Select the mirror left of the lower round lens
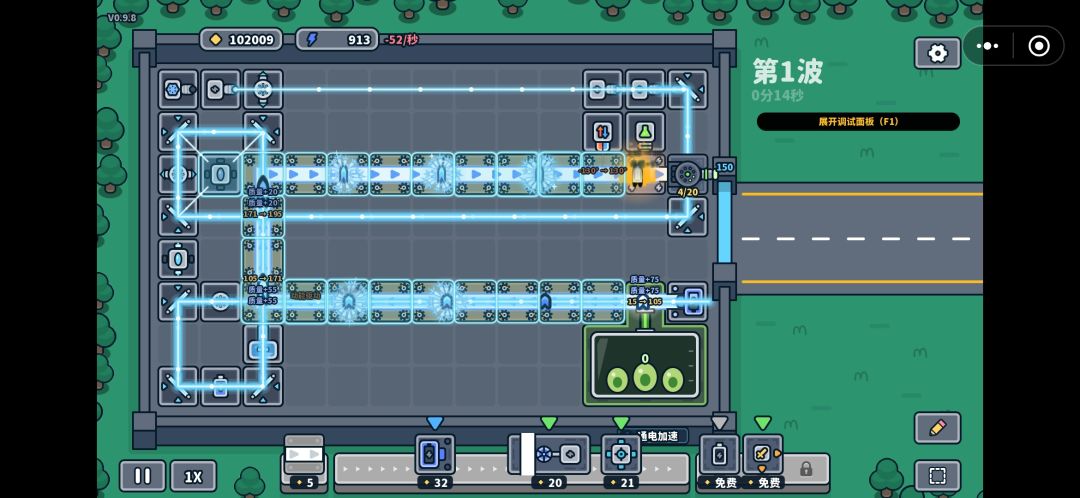The height and width of the screenshot is (498, 1080). (178, 302)
